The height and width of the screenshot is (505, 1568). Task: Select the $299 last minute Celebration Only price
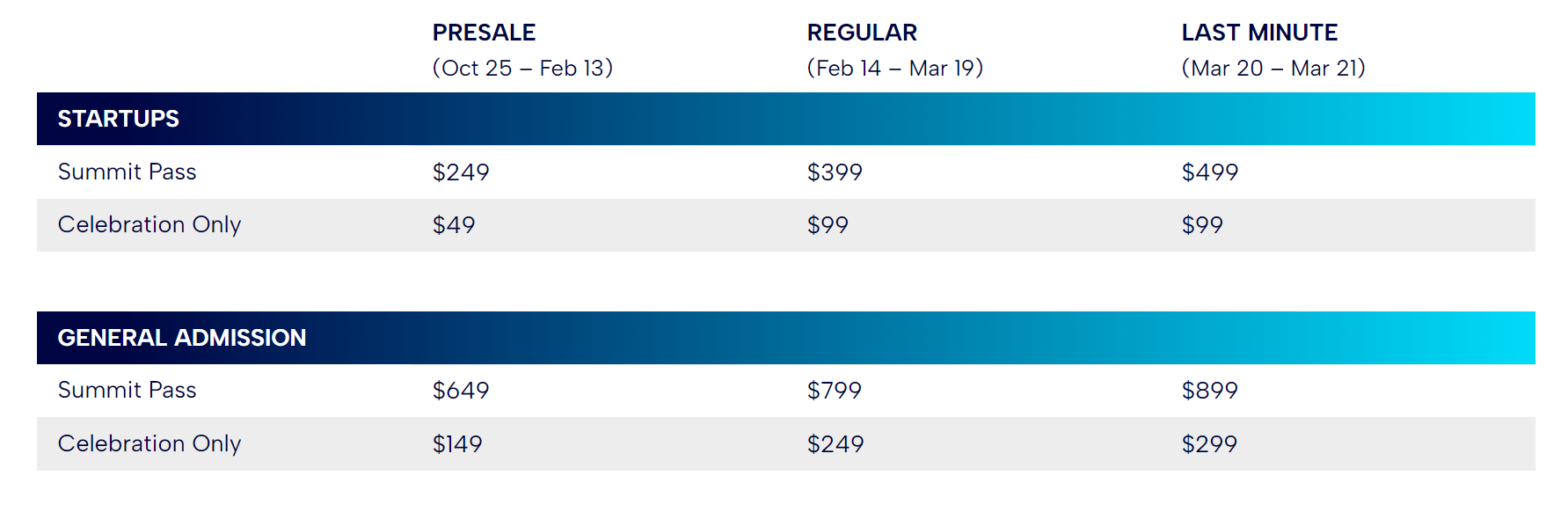coord(1209,443)
